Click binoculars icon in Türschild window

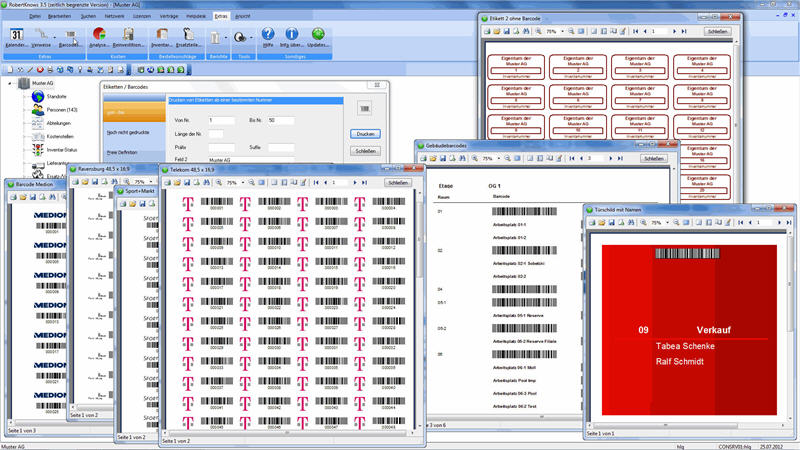tap(631, 222)
